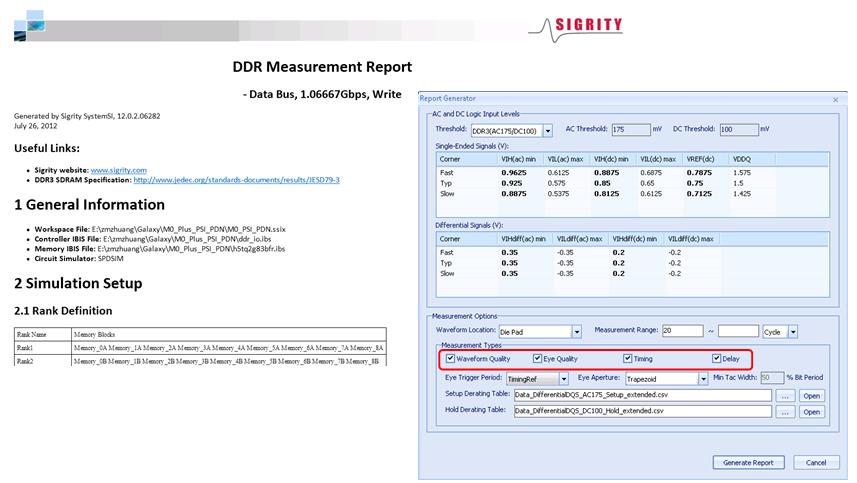Click the Measurement Range start field
This screenshot has height=483, width=857.
click(x=682, y=331)
